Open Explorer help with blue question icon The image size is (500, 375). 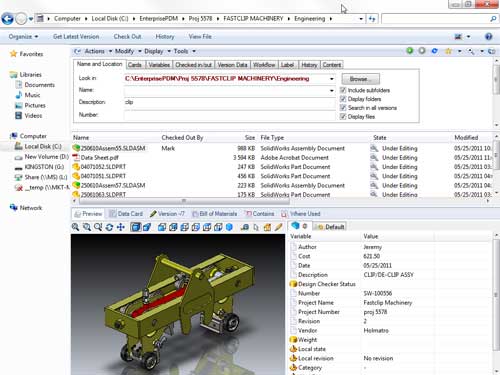tap(488, 36)
